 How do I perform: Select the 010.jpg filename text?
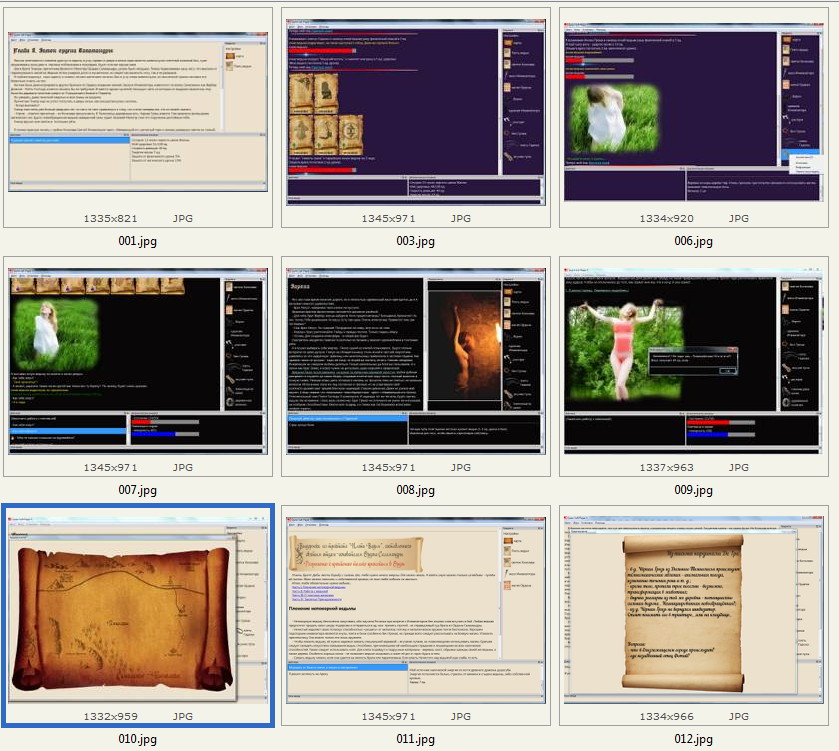(x=138, y=739)
